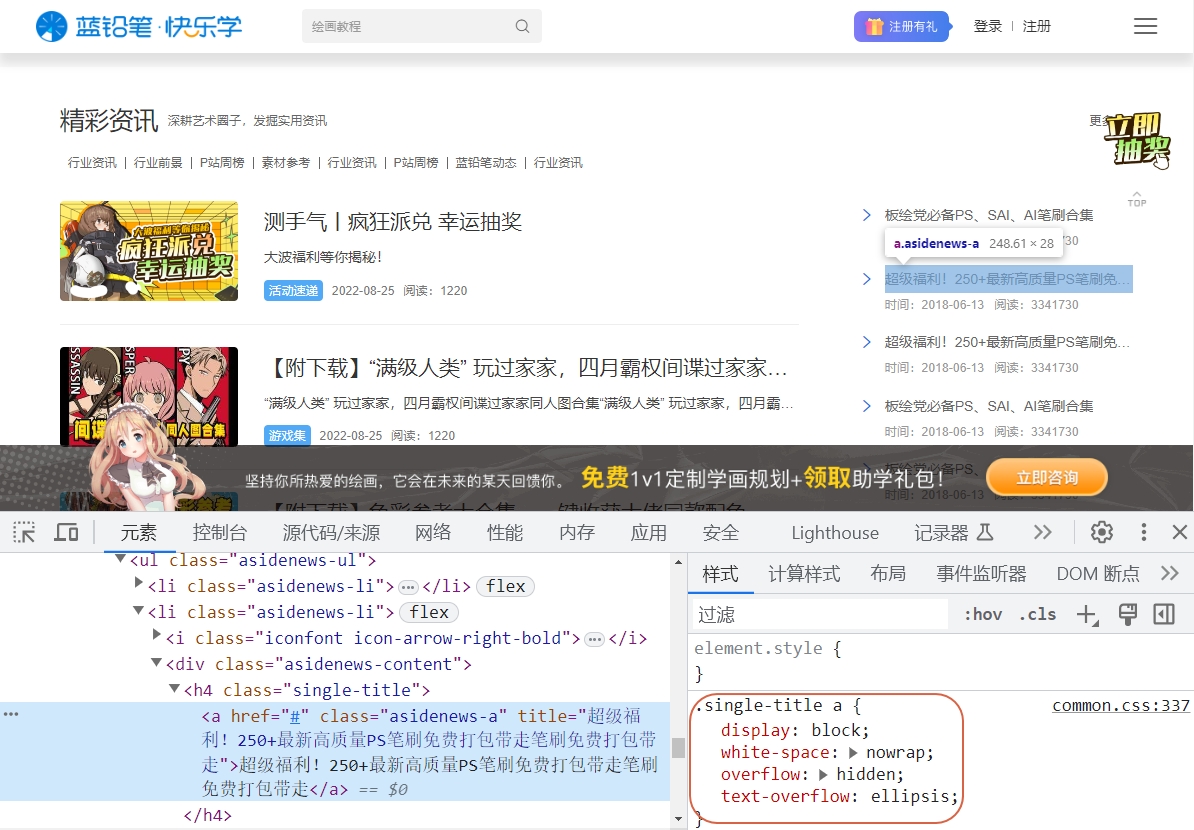Open the DevTools three-dot customize menu

(1144, 532)
